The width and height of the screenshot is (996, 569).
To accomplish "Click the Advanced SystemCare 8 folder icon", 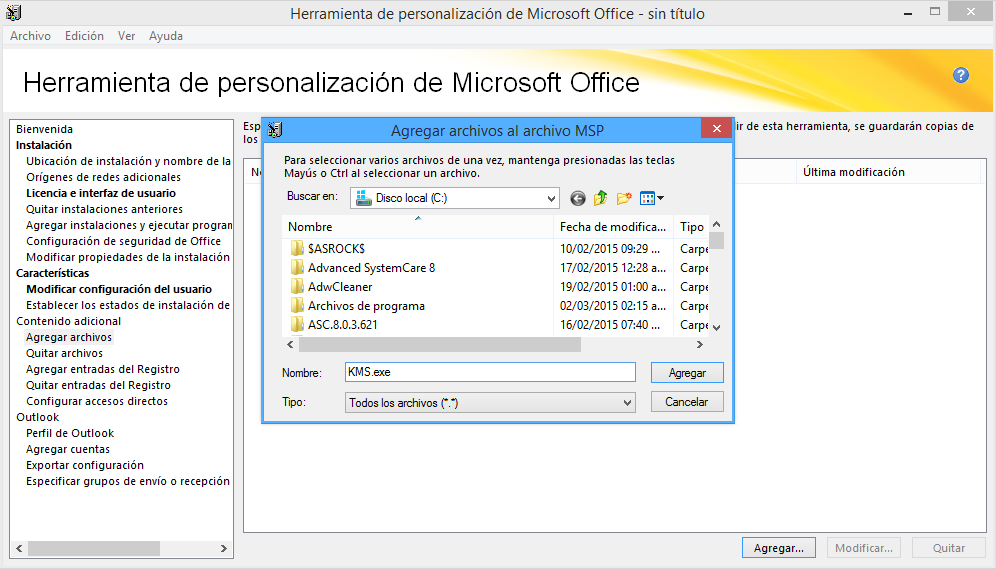I will click(297, 267).
